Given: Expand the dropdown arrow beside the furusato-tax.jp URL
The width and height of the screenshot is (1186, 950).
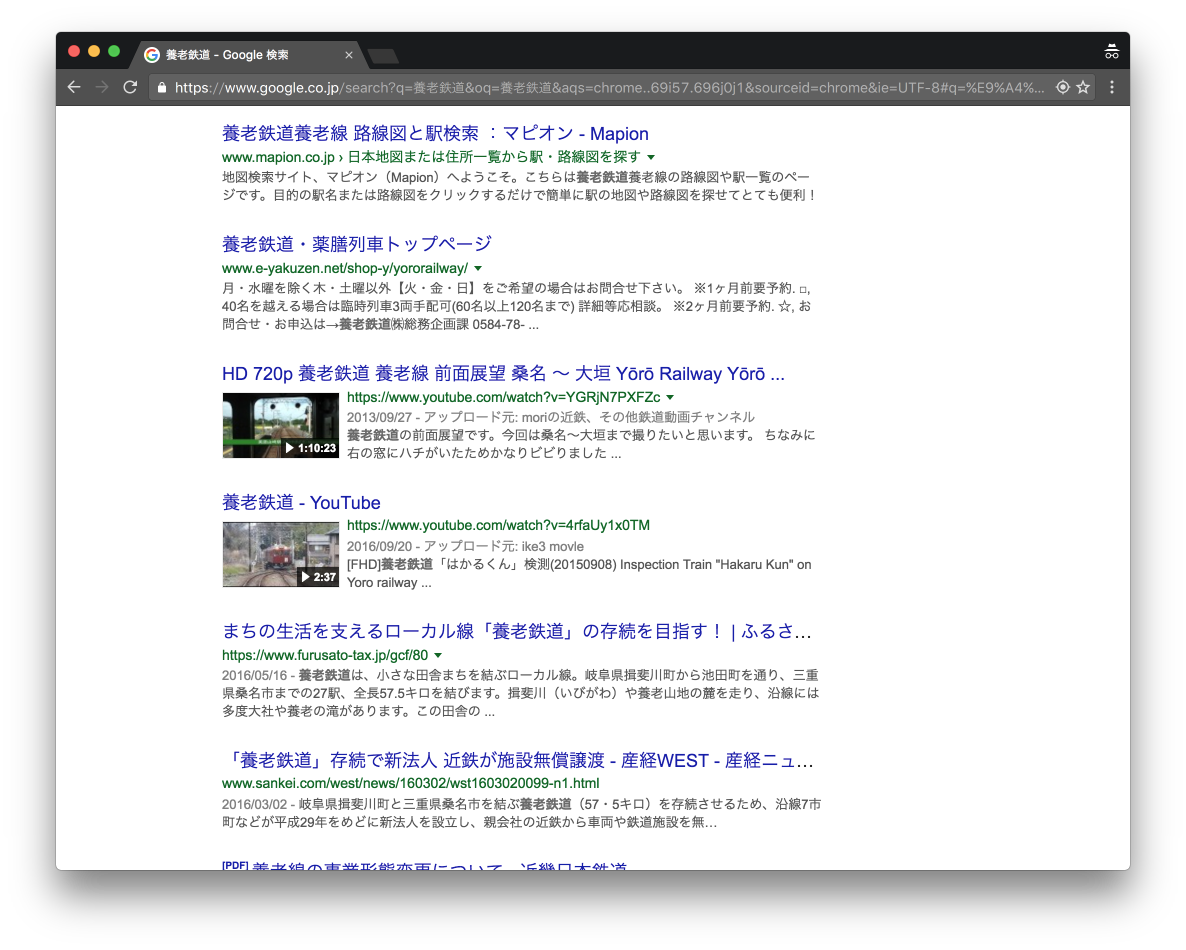Looking at the screenshot, I should (x=438, y=655).
